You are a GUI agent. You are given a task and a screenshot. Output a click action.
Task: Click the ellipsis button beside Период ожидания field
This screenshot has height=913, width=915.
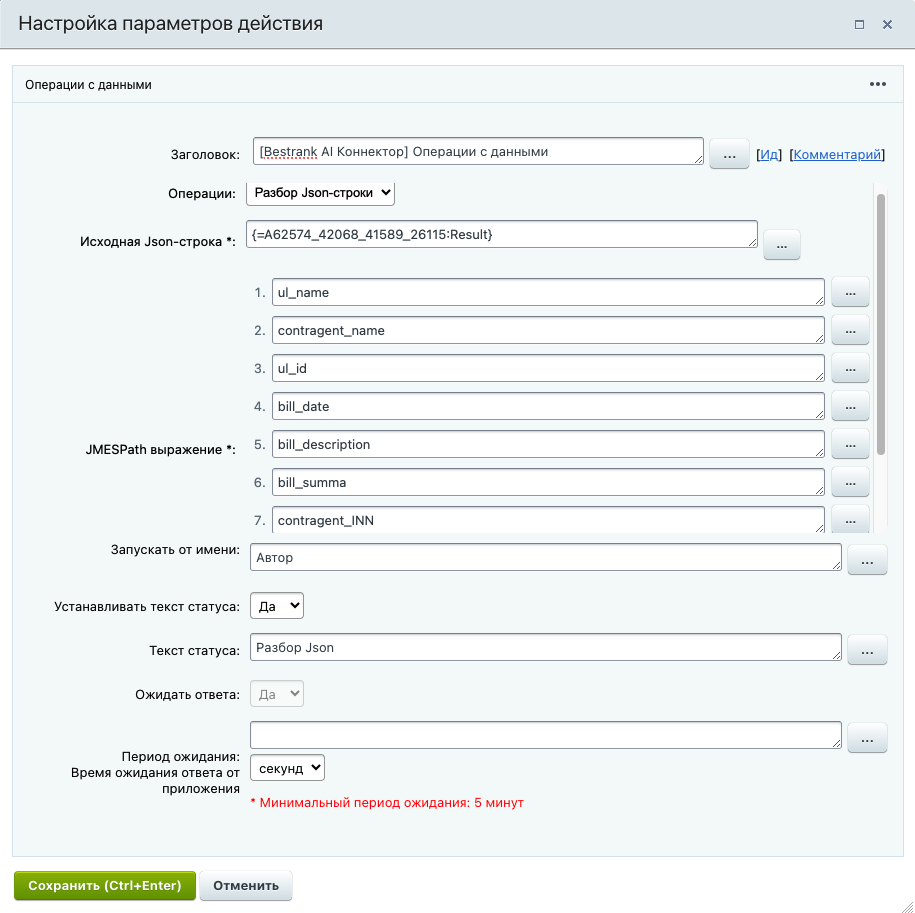[x=867, y=737]
